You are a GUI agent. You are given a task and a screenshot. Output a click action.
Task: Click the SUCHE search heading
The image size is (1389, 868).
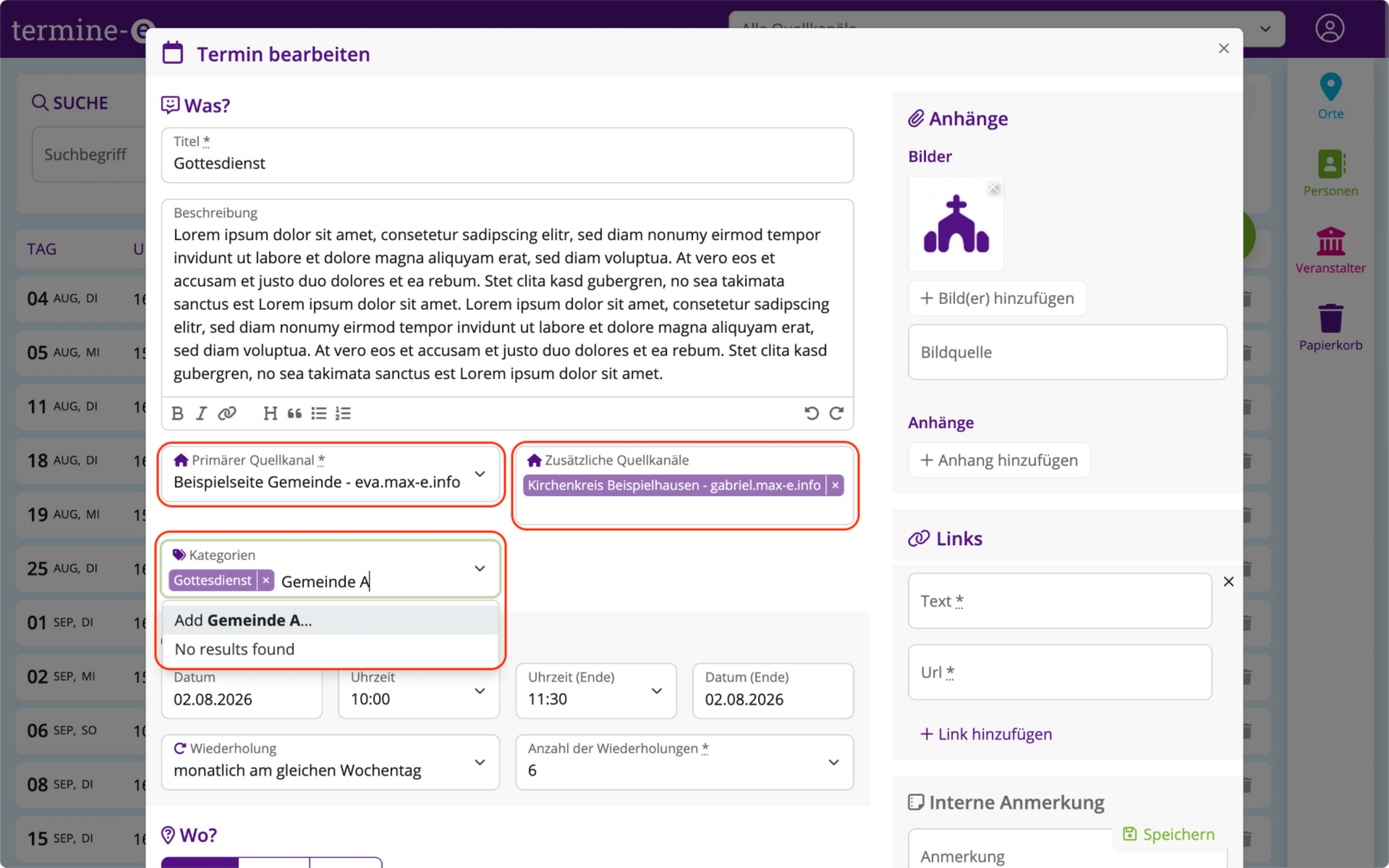pyautogui.click(x=70, y=103)
